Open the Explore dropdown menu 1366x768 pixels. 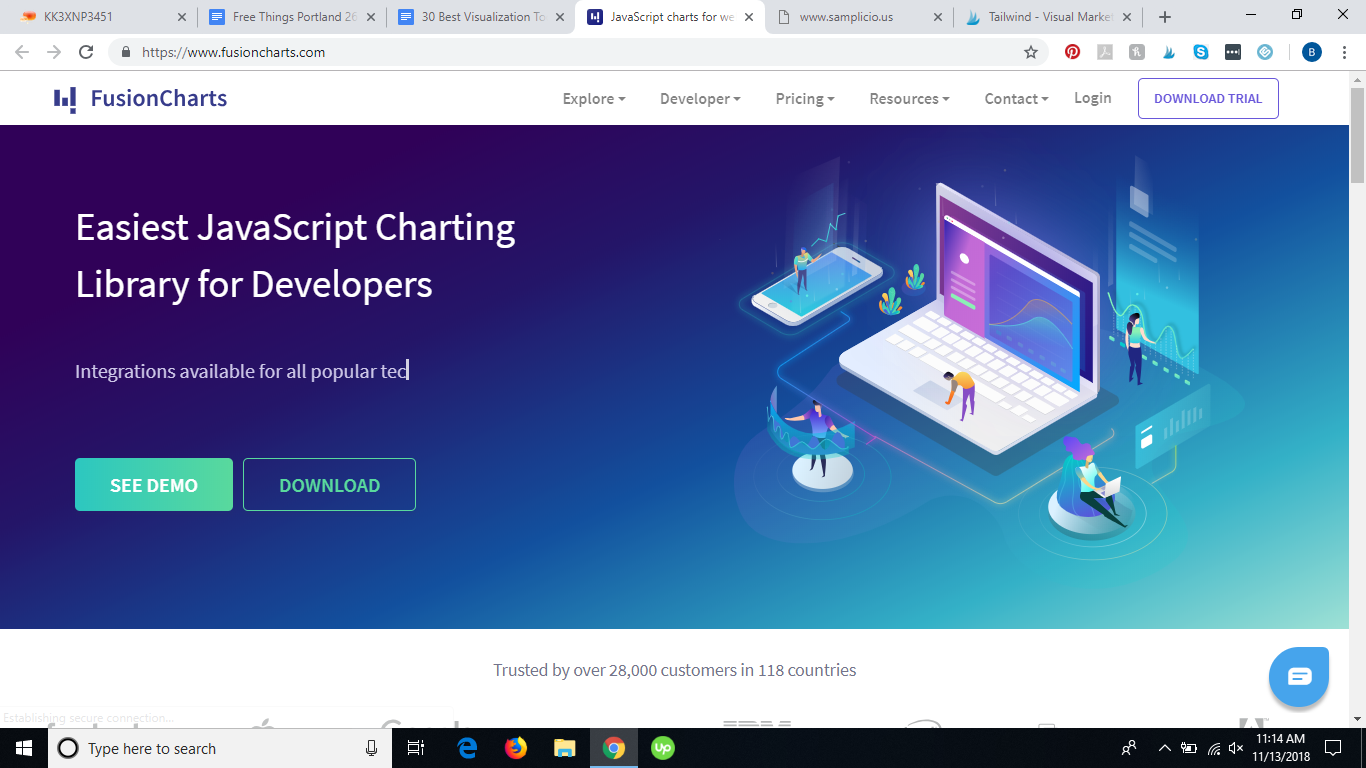(x=594, y=99)
